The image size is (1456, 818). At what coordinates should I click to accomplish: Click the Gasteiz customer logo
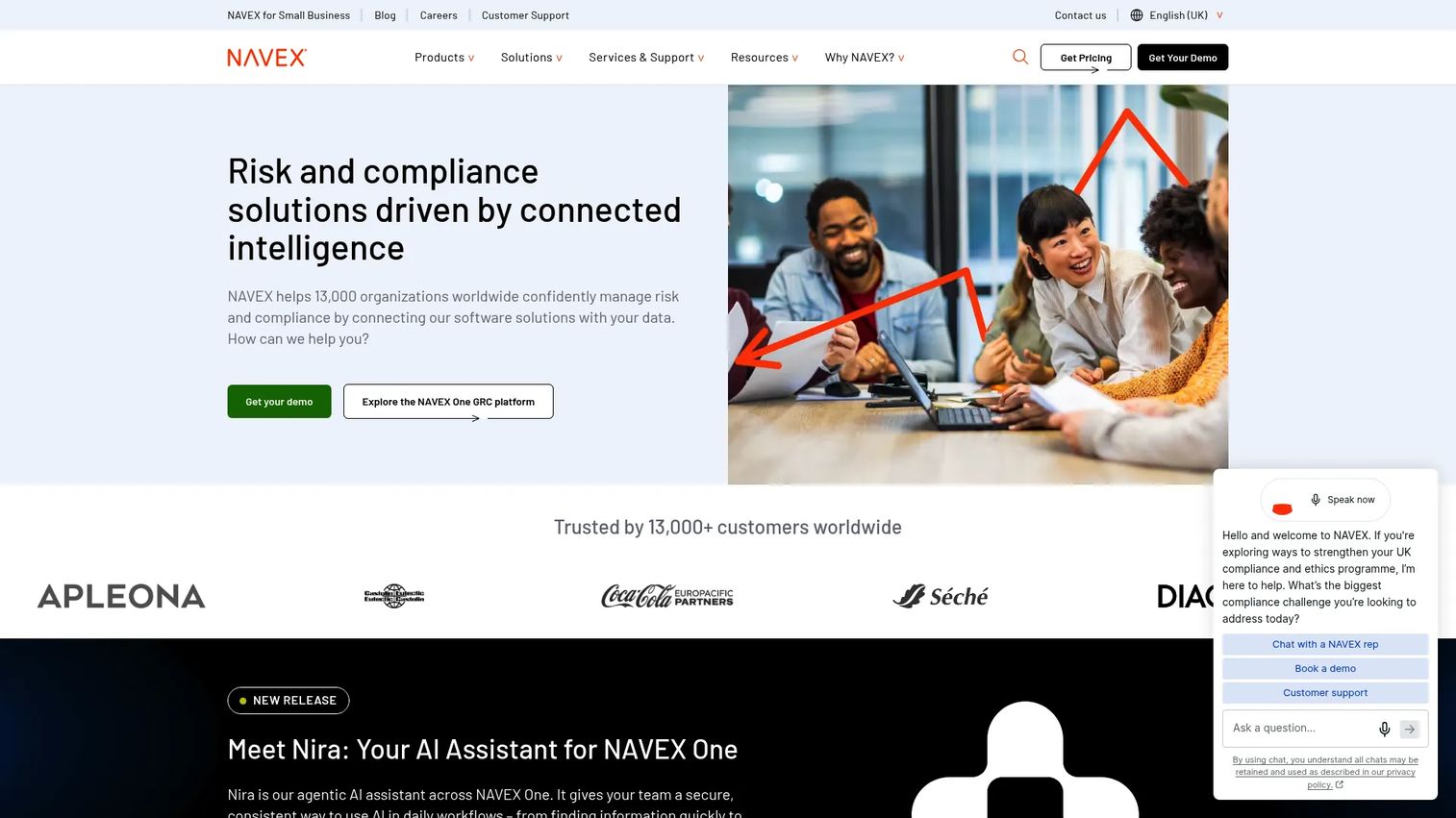394,596
